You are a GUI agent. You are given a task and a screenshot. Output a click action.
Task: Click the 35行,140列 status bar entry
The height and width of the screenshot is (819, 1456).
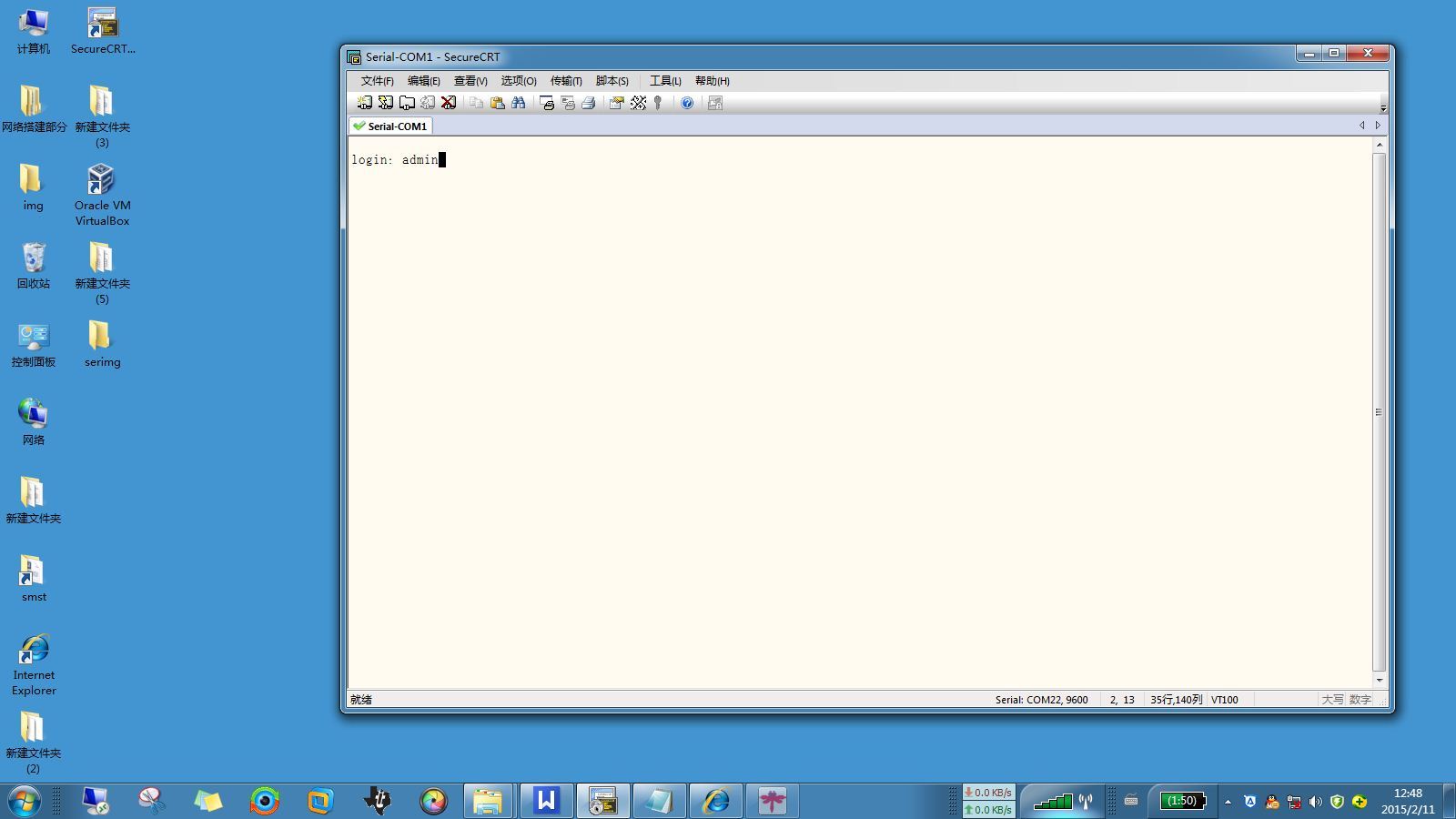click(x=1176, y=700)
